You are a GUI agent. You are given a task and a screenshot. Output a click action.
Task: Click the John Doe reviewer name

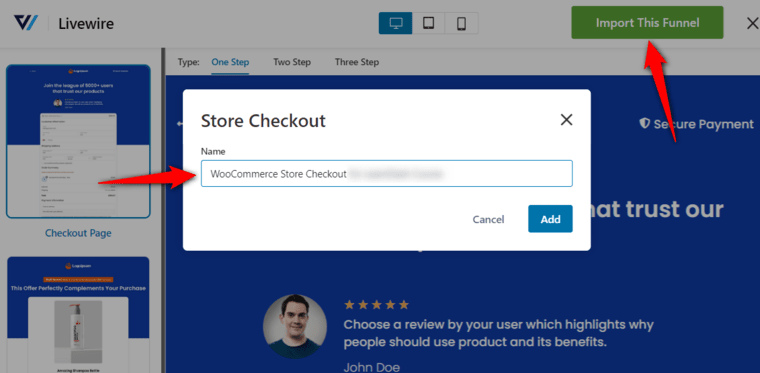pyautogui.click(x=371, y=367)
